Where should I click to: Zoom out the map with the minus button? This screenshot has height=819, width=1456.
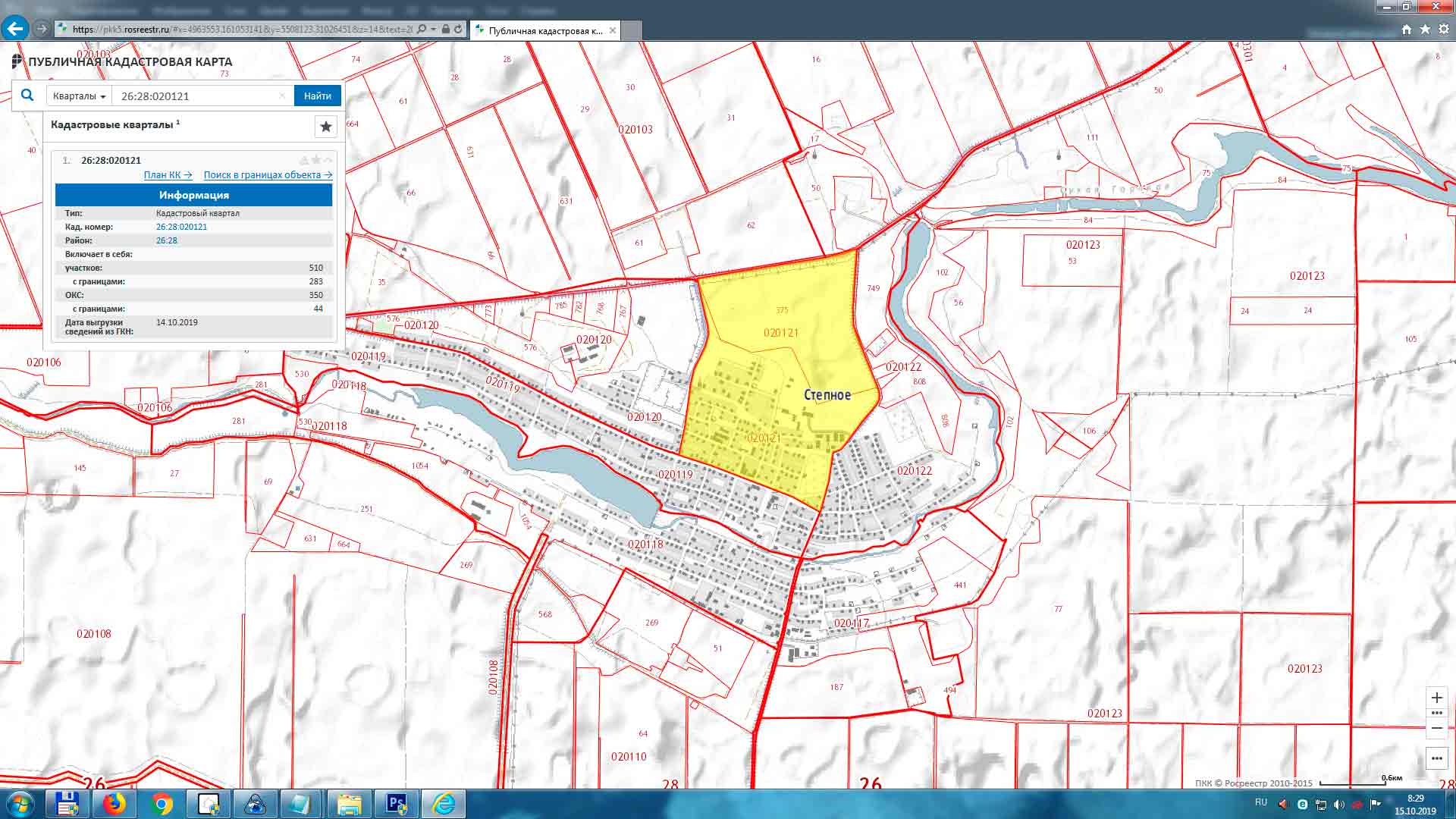click(1436, 729)
